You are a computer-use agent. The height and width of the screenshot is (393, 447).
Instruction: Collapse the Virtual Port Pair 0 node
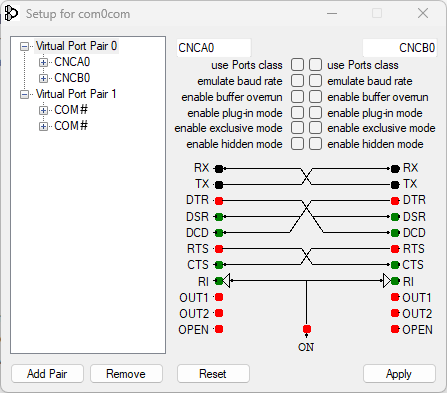click(24, 46)
